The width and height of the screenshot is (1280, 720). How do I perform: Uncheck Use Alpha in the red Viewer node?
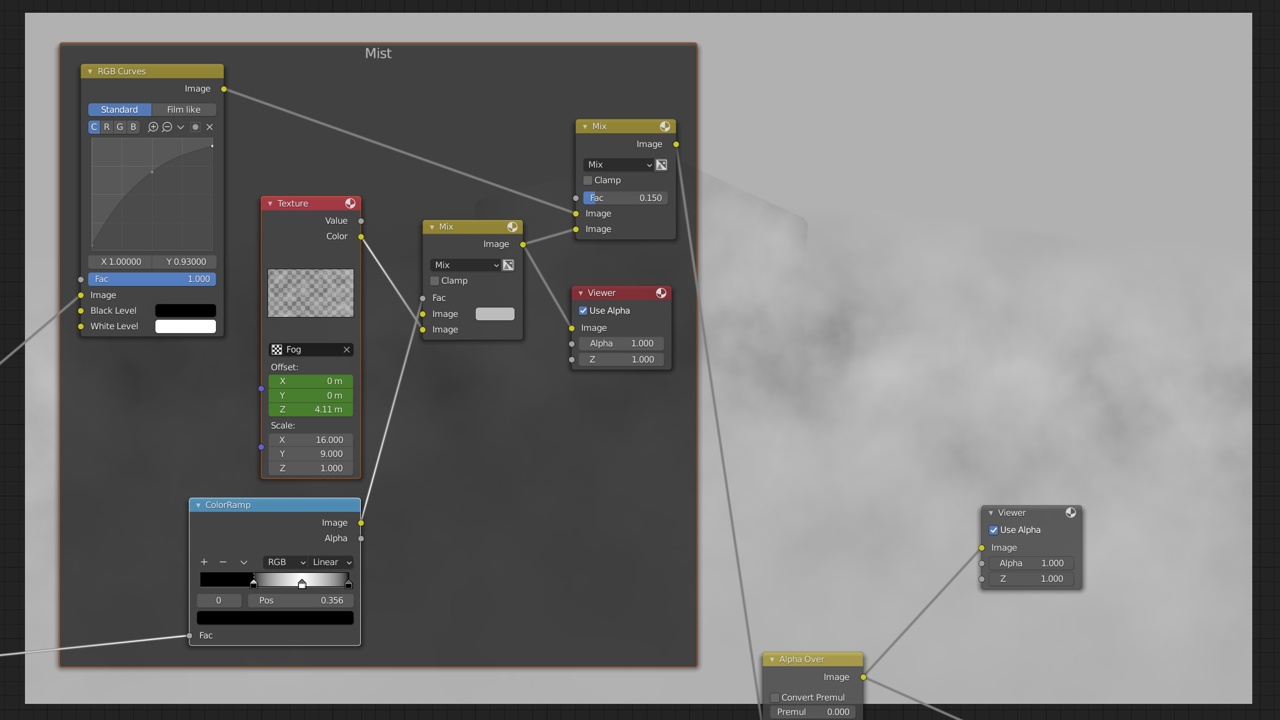pos(583,311)
